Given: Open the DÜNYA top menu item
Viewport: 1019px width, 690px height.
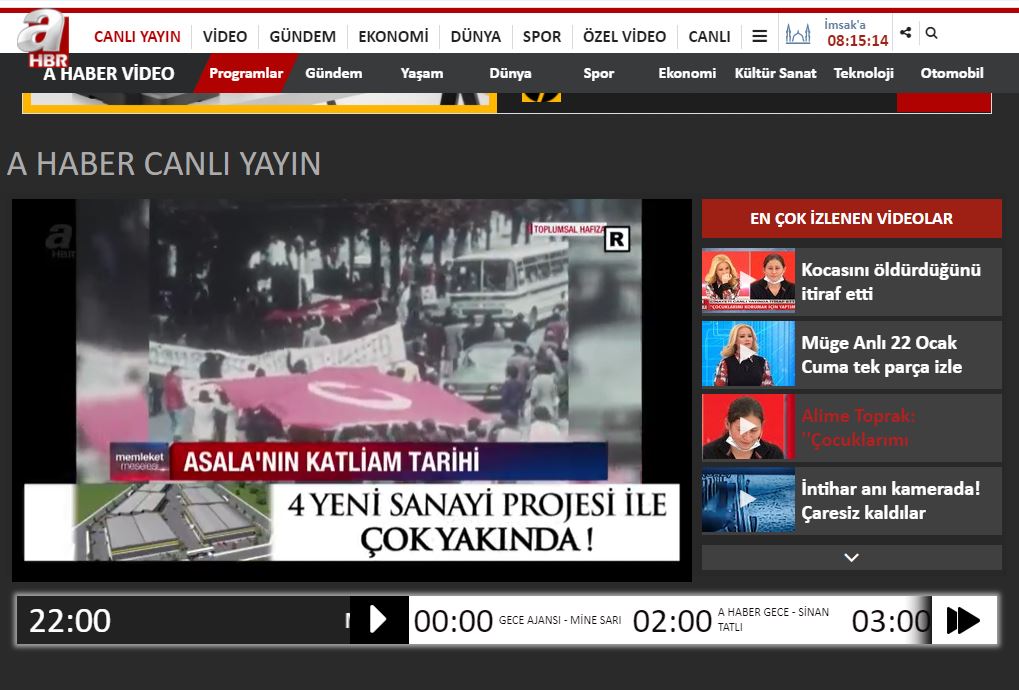Looking at the screenshot, I should point(476,36).
